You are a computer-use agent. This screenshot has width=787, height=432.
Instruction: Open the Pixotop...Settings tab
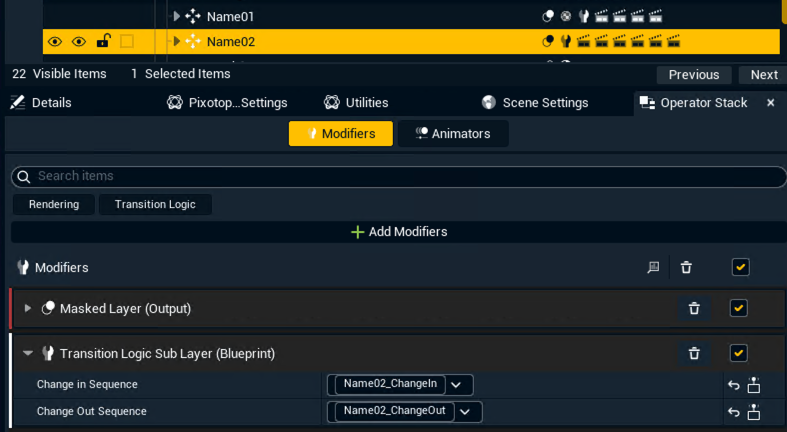[227, 103]
